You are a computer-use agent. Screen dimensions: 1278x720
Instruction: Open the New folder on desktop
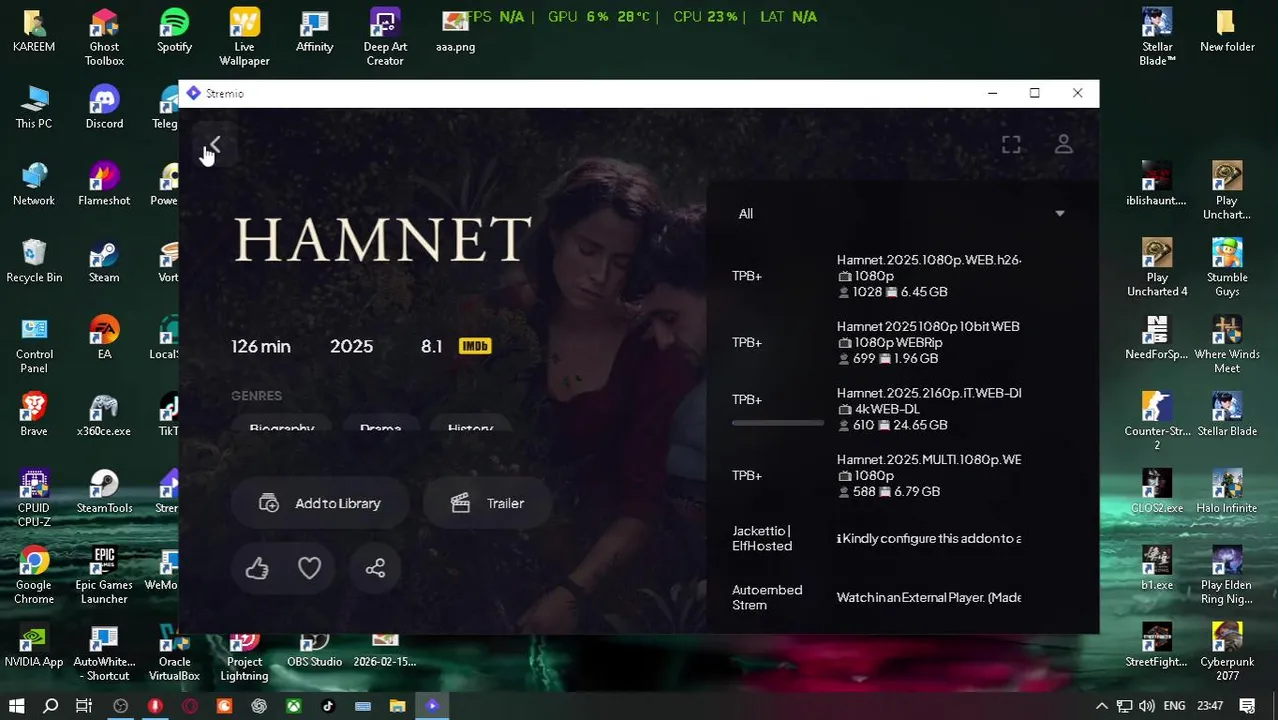(x=1227, y=31)
